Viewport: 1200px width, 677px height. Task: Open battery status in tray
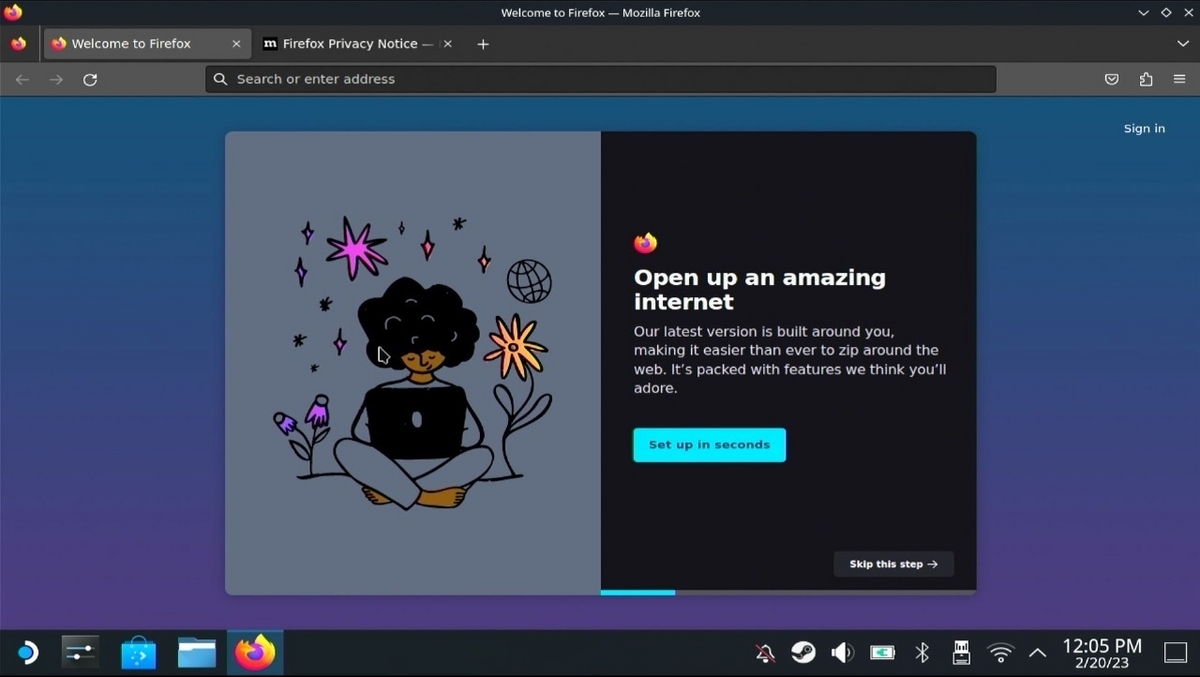882,653
